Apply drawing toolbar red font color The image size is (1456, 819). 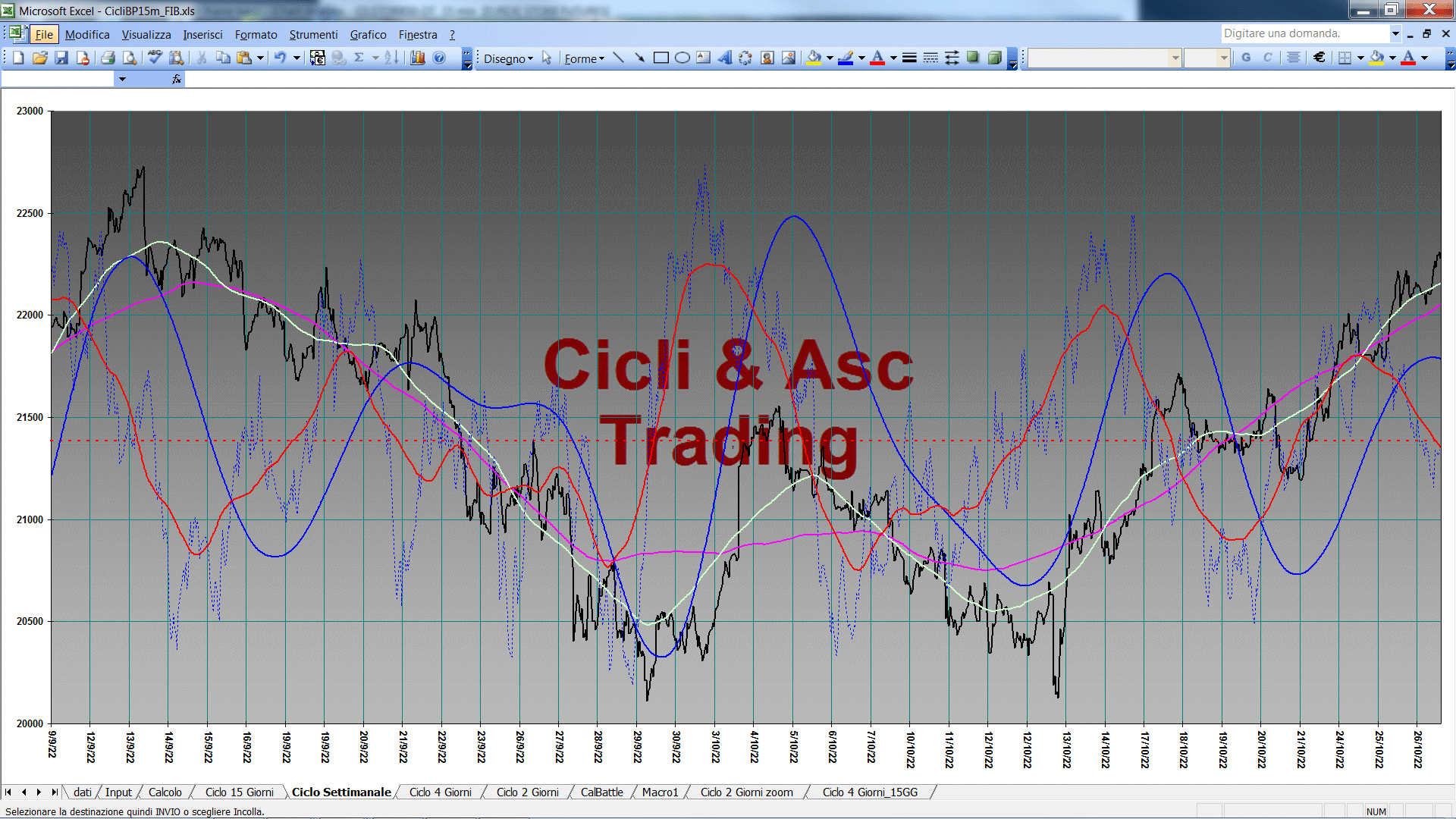[x=878, y=58]
